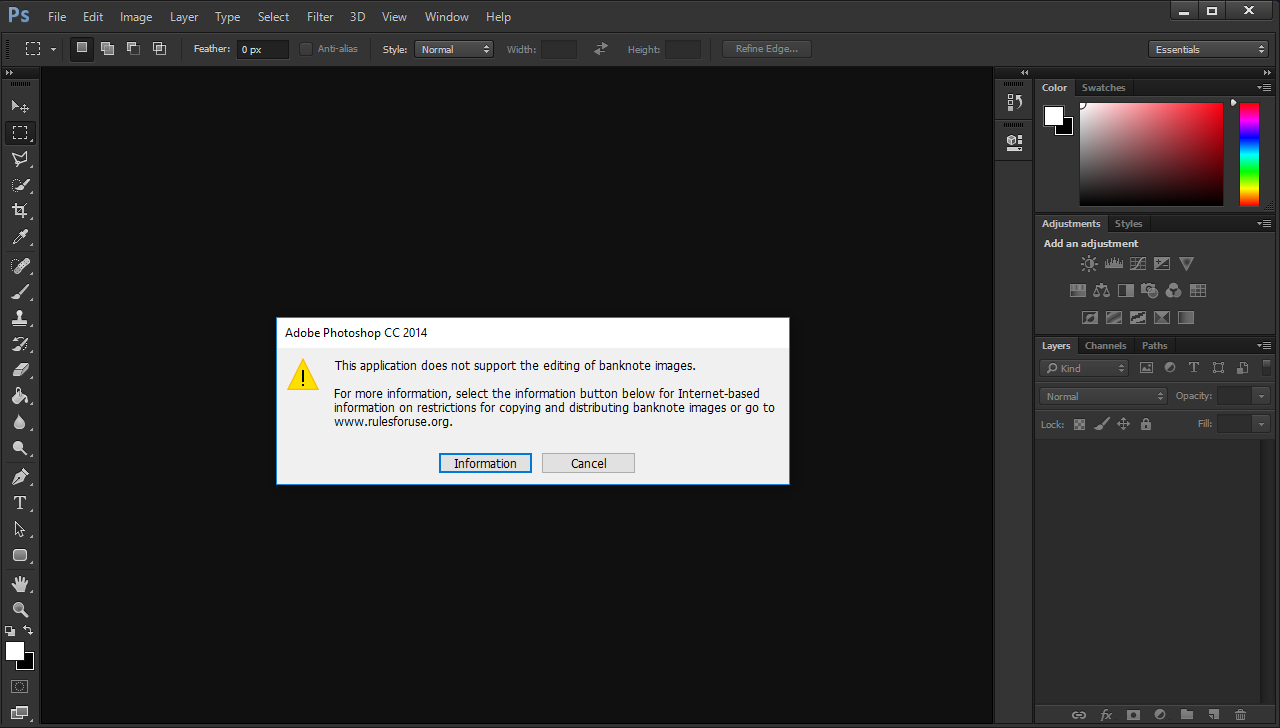Select the Rectangular Marquee tool
This screenshot has height=728, width=1280.
click(x=20, y=133)
